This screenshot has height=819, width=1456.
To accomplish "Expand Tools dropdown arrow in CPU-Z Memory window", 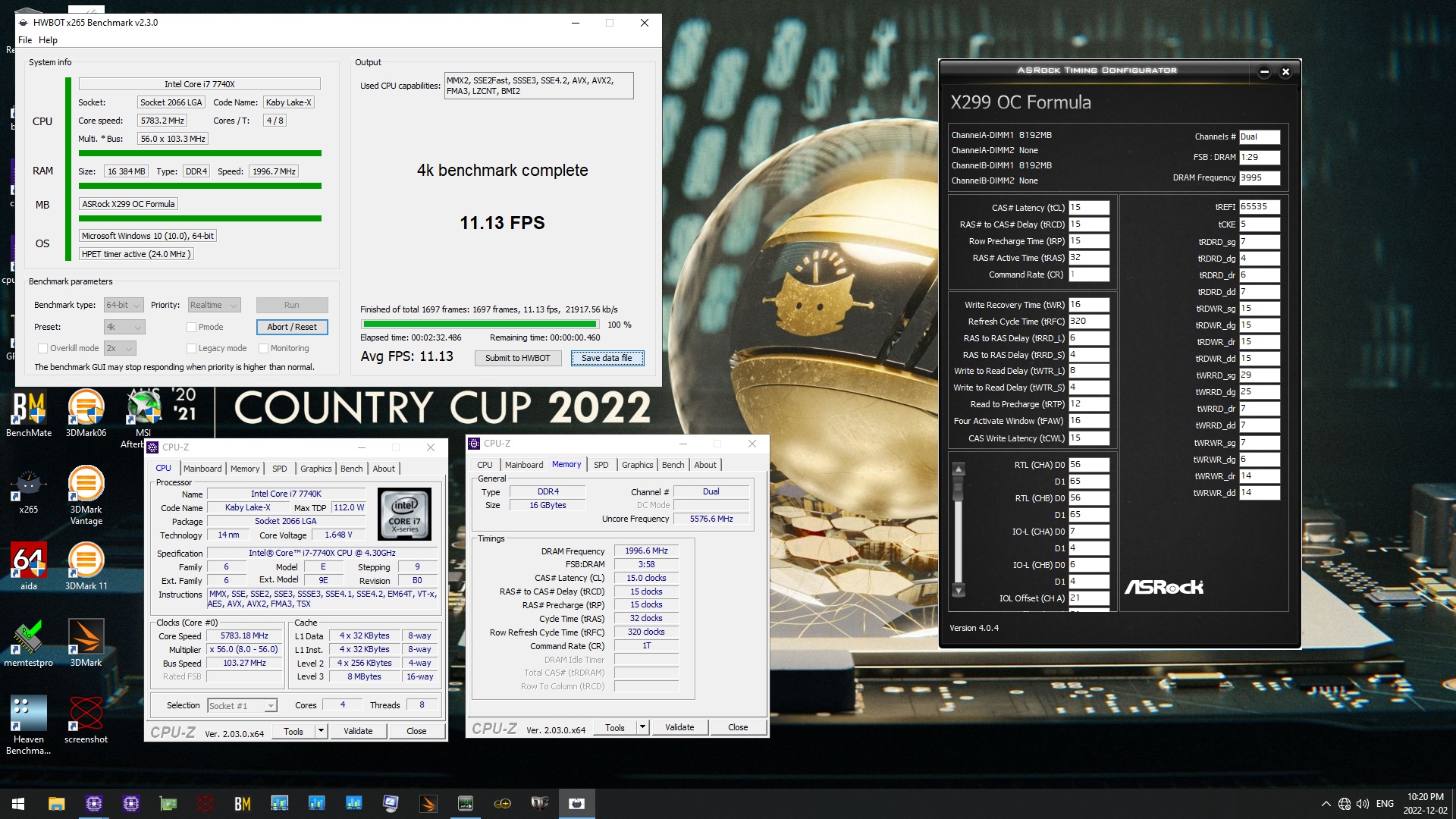I will (642, 727).
